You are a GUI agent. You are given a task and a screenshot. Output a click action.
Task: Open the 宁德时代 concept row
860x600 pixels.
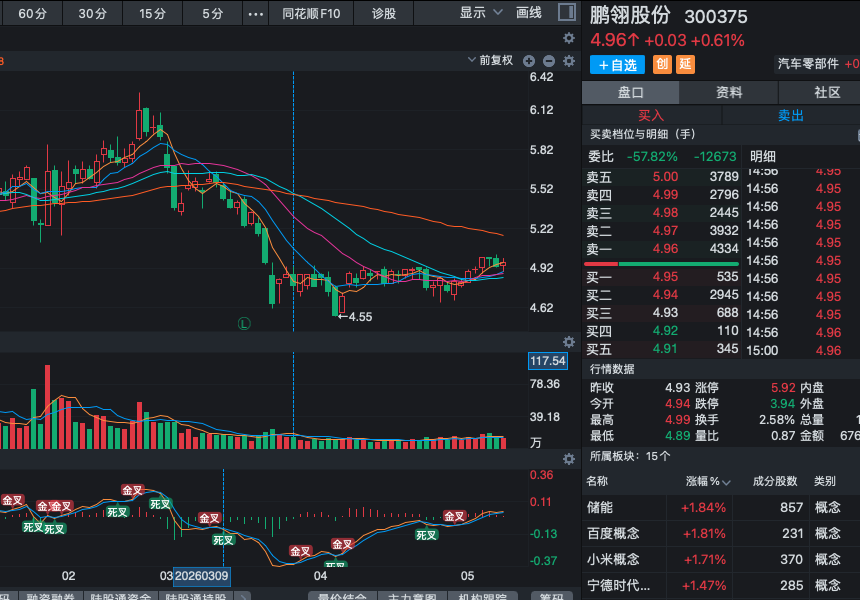pyautogui.click(x=721, y=586)
